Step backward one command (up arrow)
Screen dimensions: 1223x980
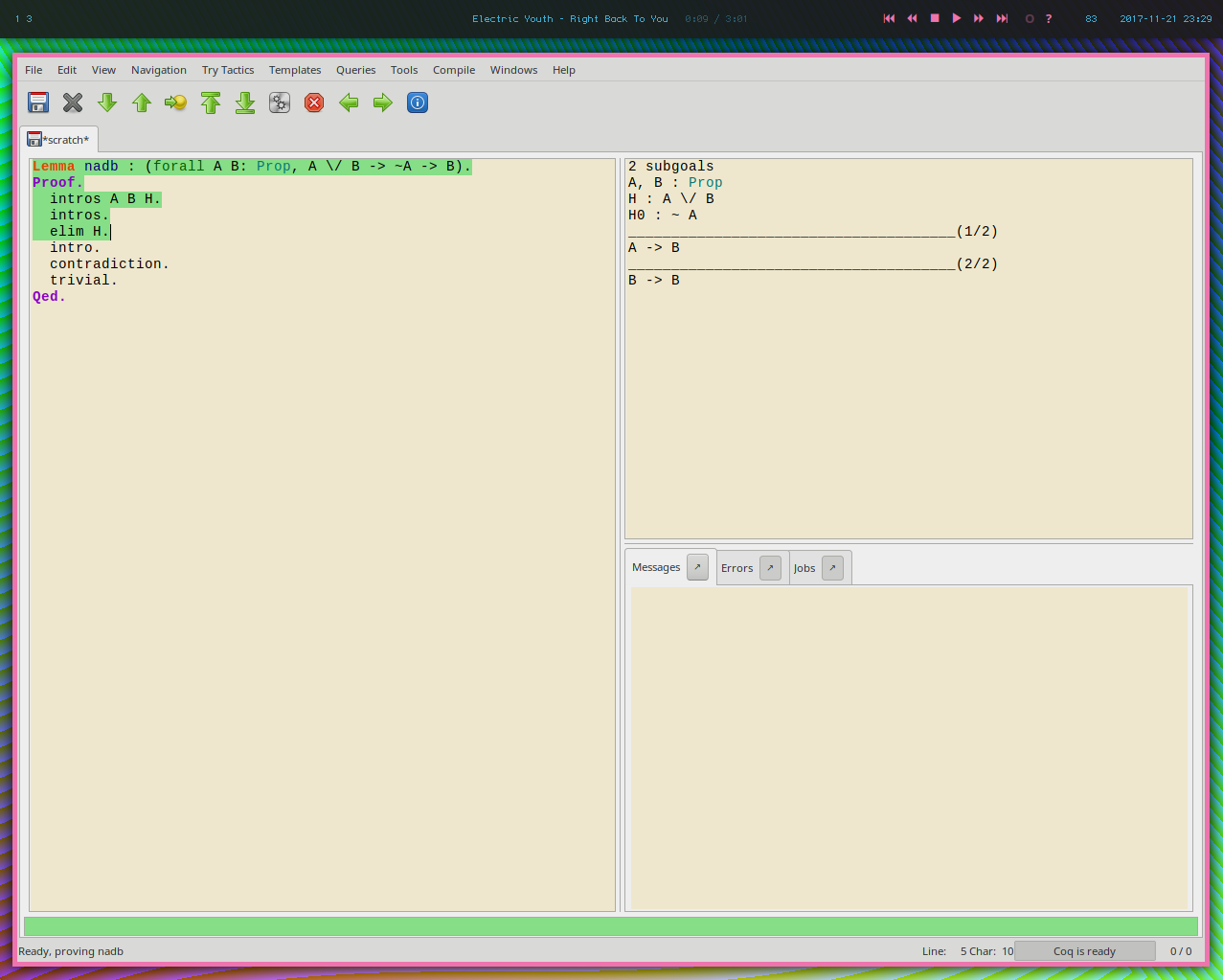[142, 103]
